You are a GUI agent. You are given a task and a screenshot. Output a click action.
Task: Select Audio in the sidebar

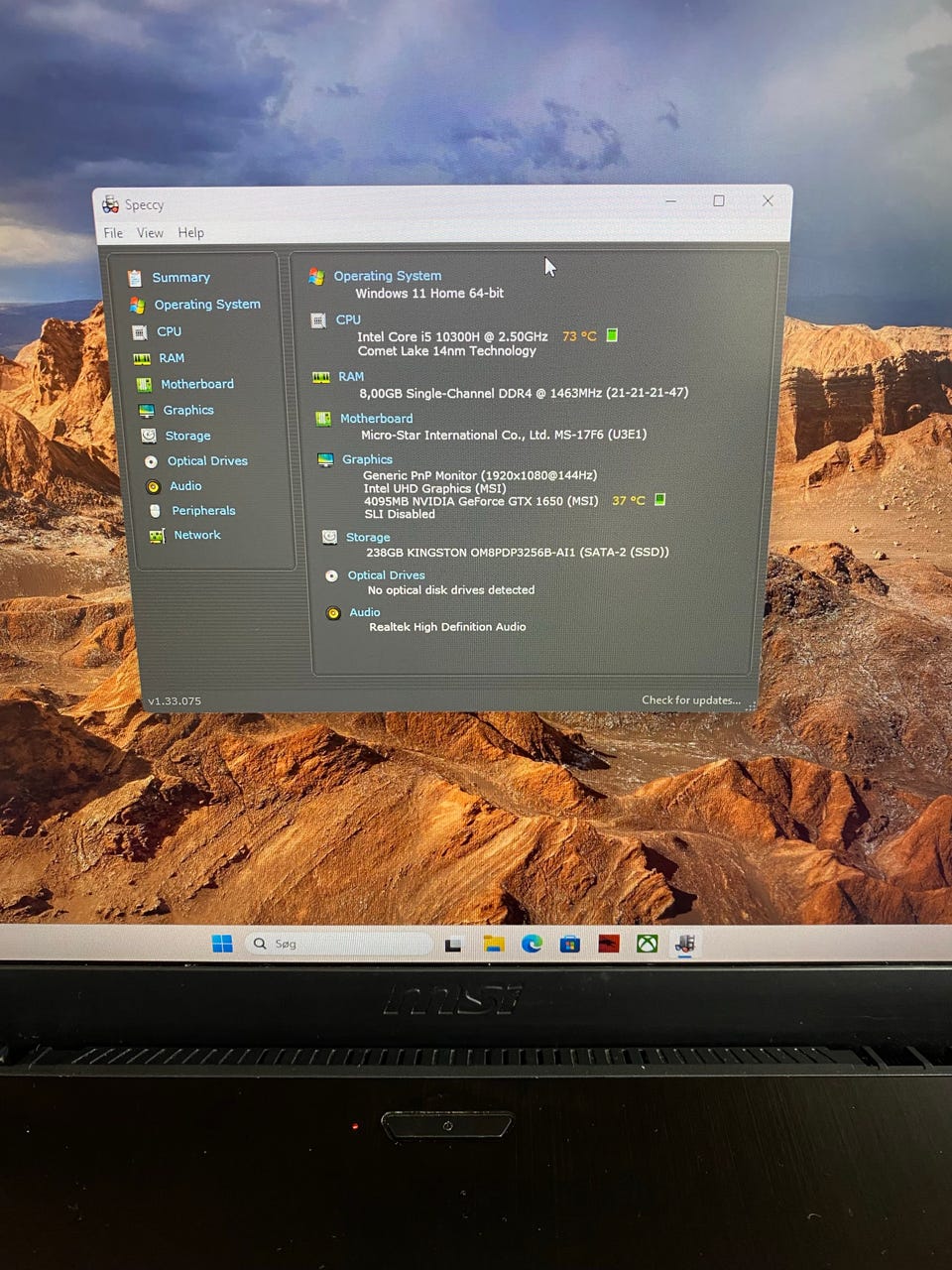tap(185, 486)
